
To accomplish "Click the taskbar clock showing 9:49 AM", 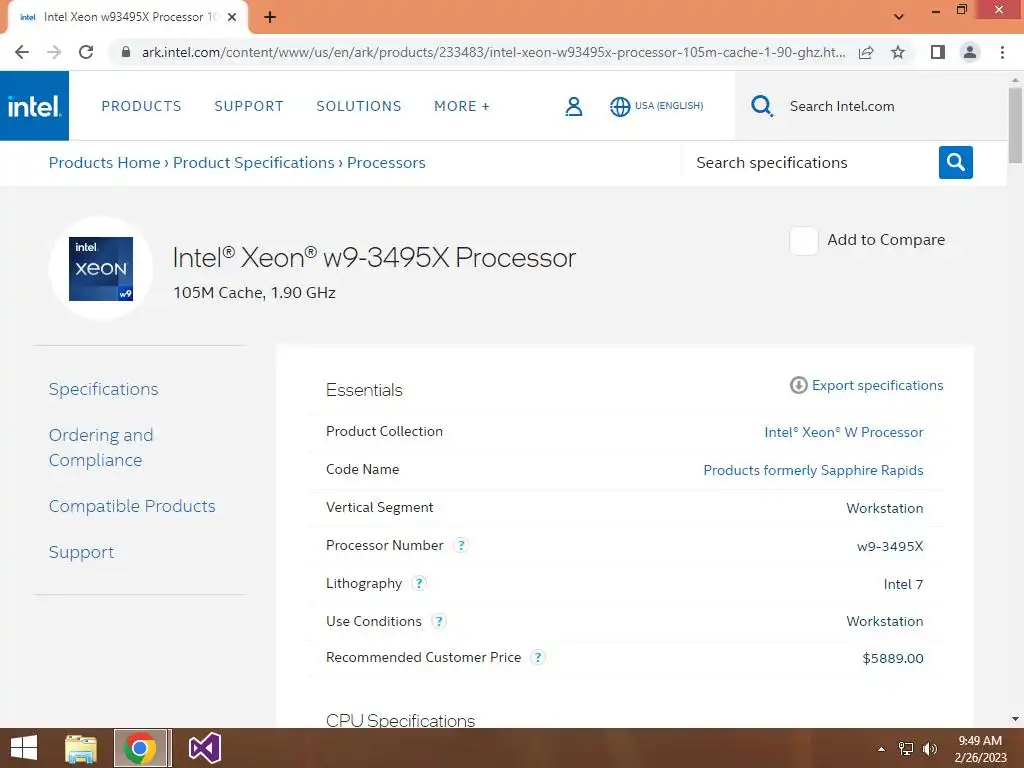I will pos(980,749).
